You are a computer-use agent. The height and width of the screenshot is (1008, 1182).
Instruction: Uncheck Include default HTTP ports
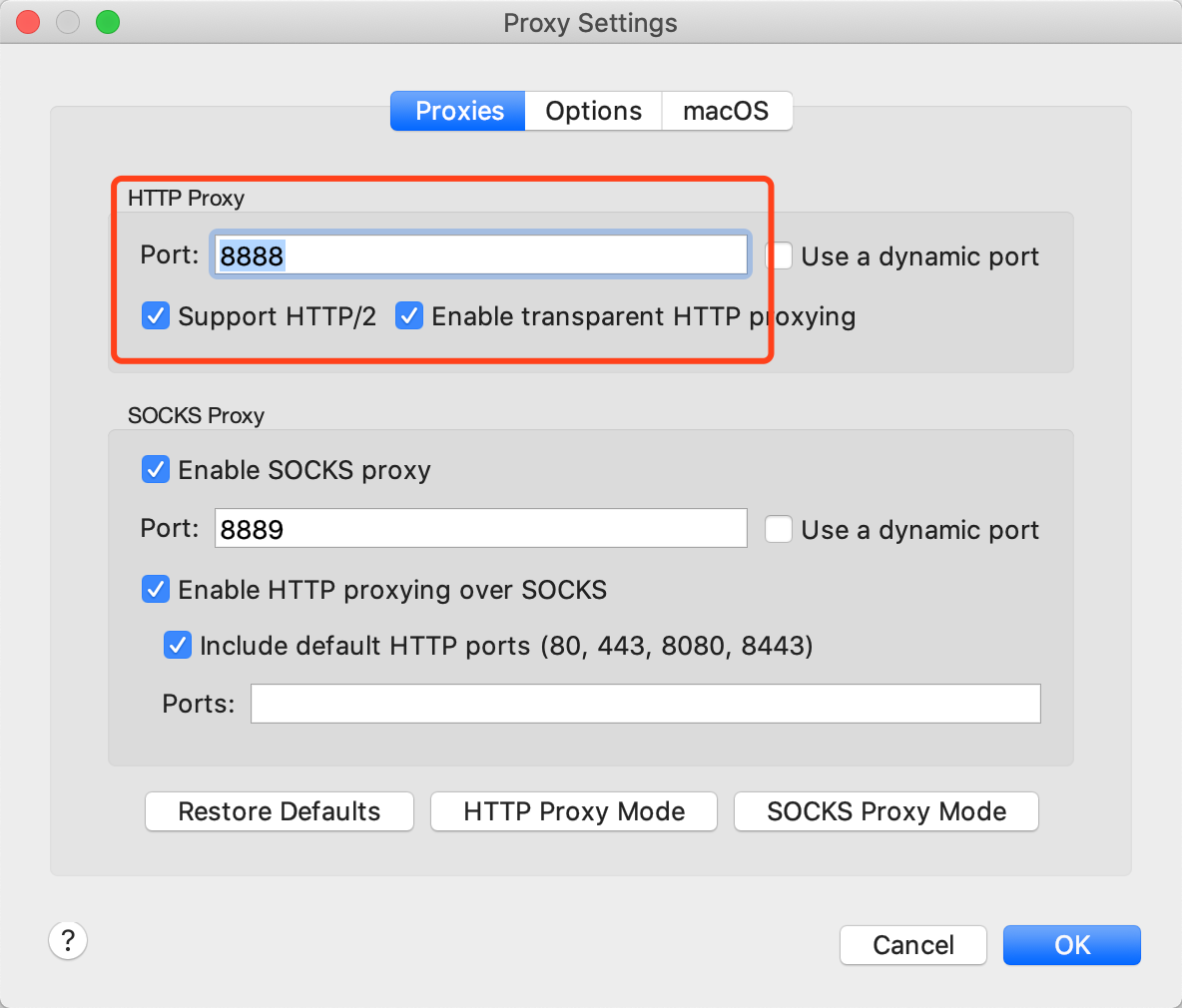(178, 645)
